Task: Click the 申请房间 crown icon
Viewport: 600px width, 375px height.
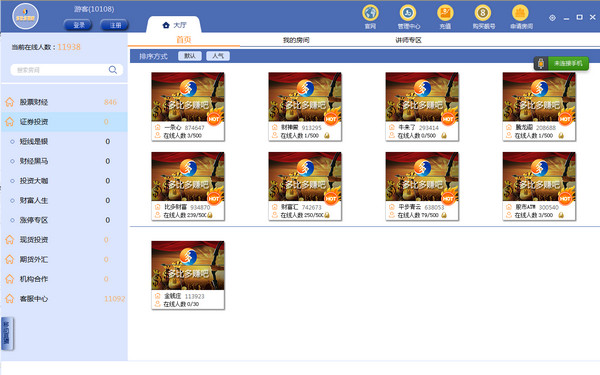Action: (x=520, y=13)
